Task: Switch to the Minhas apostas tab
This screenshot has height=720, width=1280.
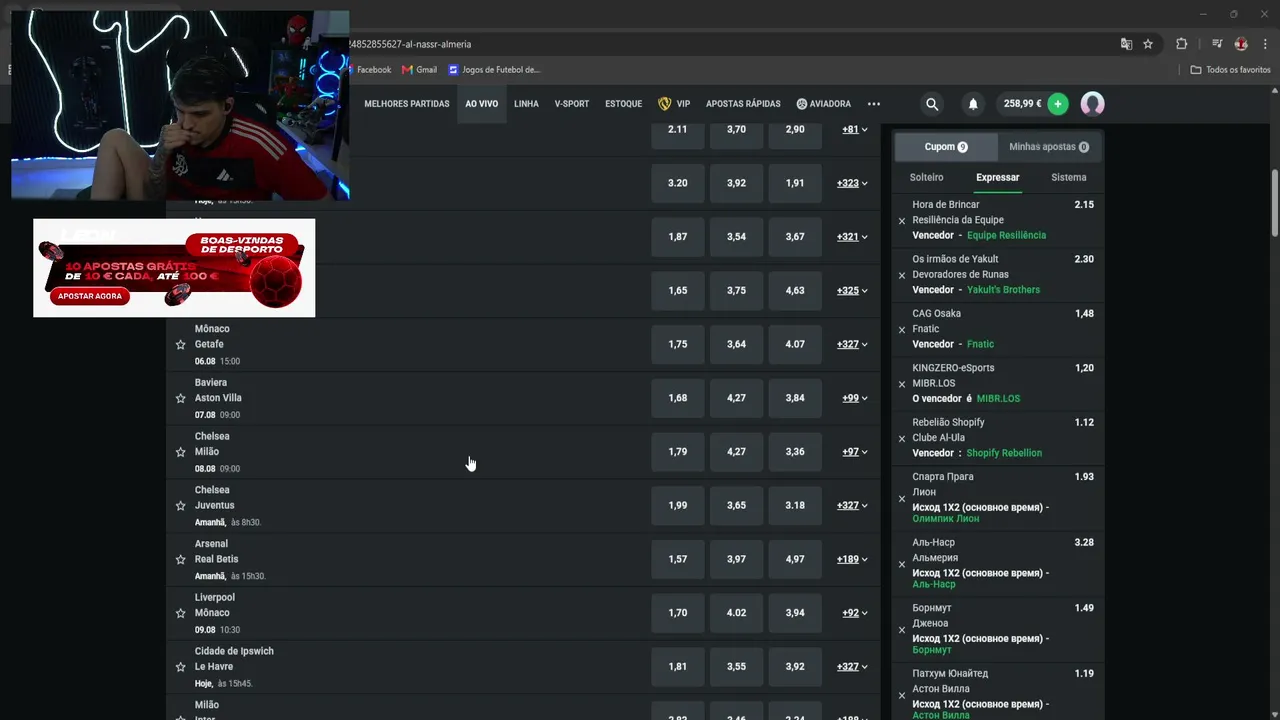Action: point(1049,147)
